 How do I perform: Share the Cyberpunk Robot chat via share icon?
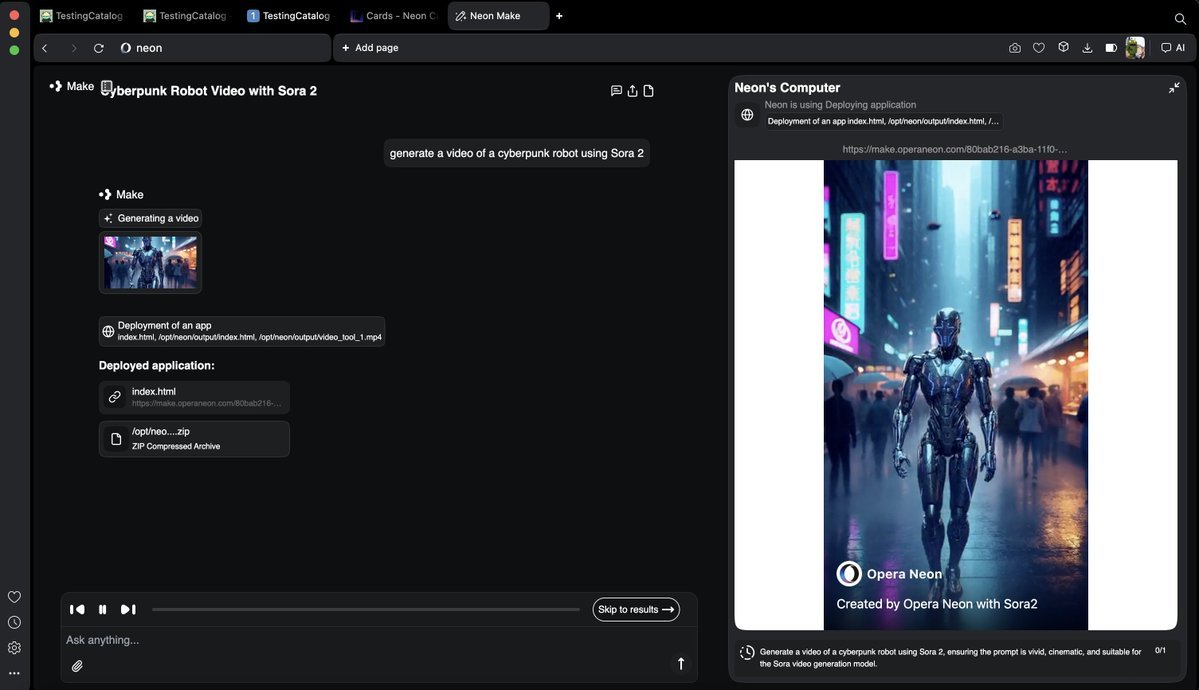coord(631,90)
